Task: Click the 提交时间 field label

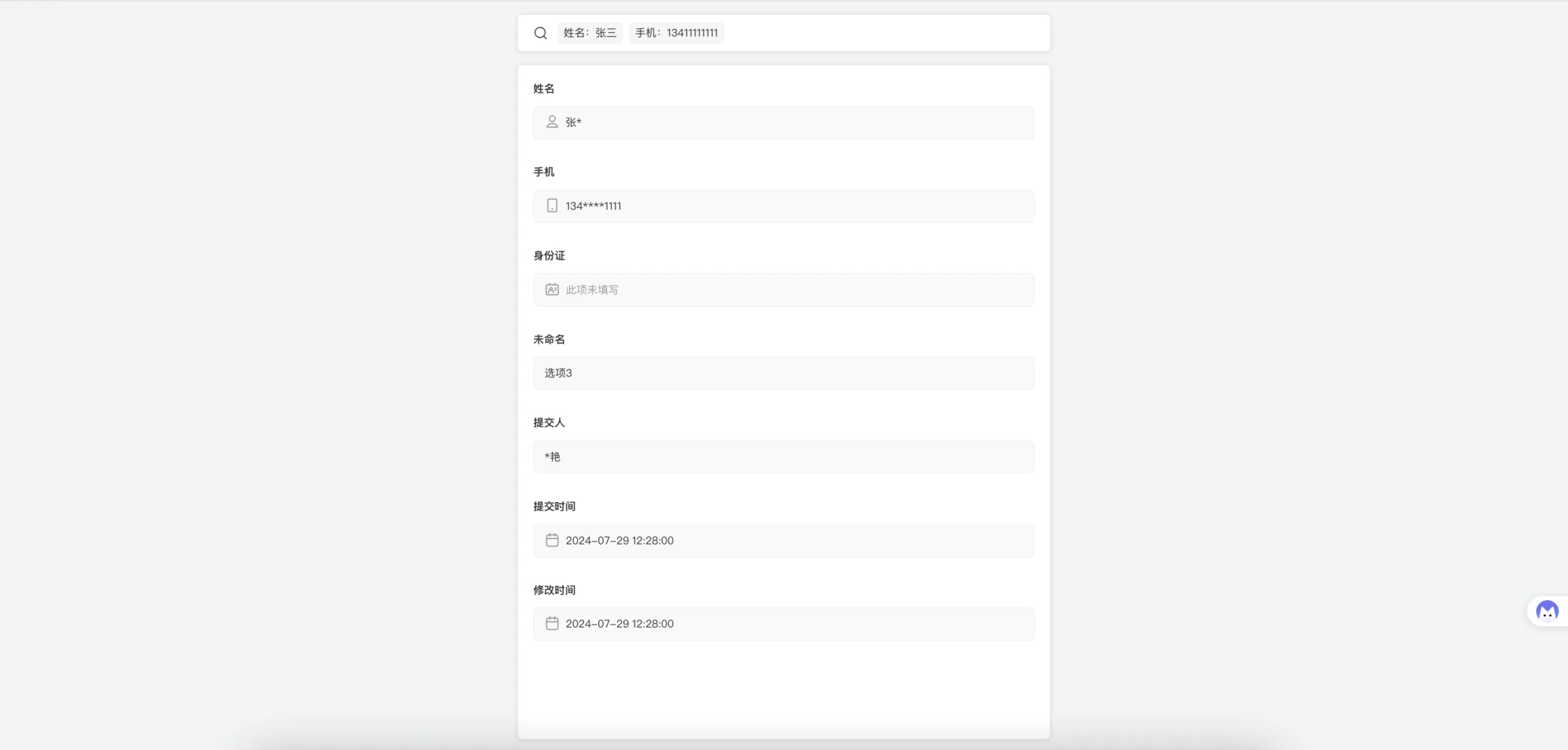Action: pyautogui.click(x=554, y=507)
